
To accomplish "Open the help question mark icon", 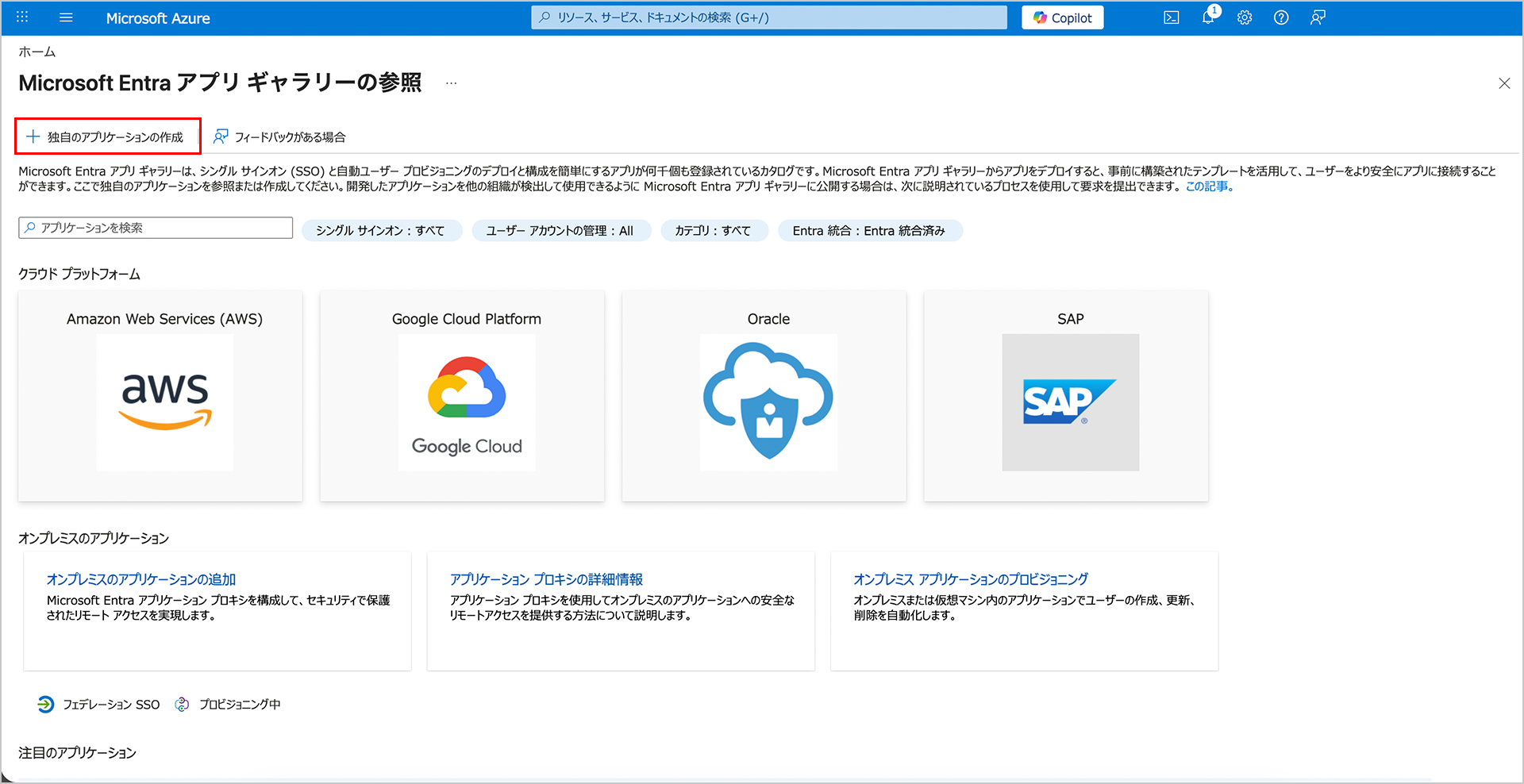I will click(x=1280, y=17).
